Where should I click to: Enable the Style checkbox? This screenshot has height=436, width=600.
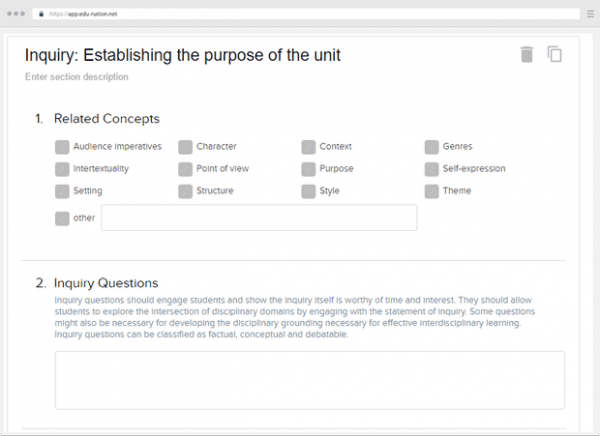pyautogui.click(x=308, y=191)
